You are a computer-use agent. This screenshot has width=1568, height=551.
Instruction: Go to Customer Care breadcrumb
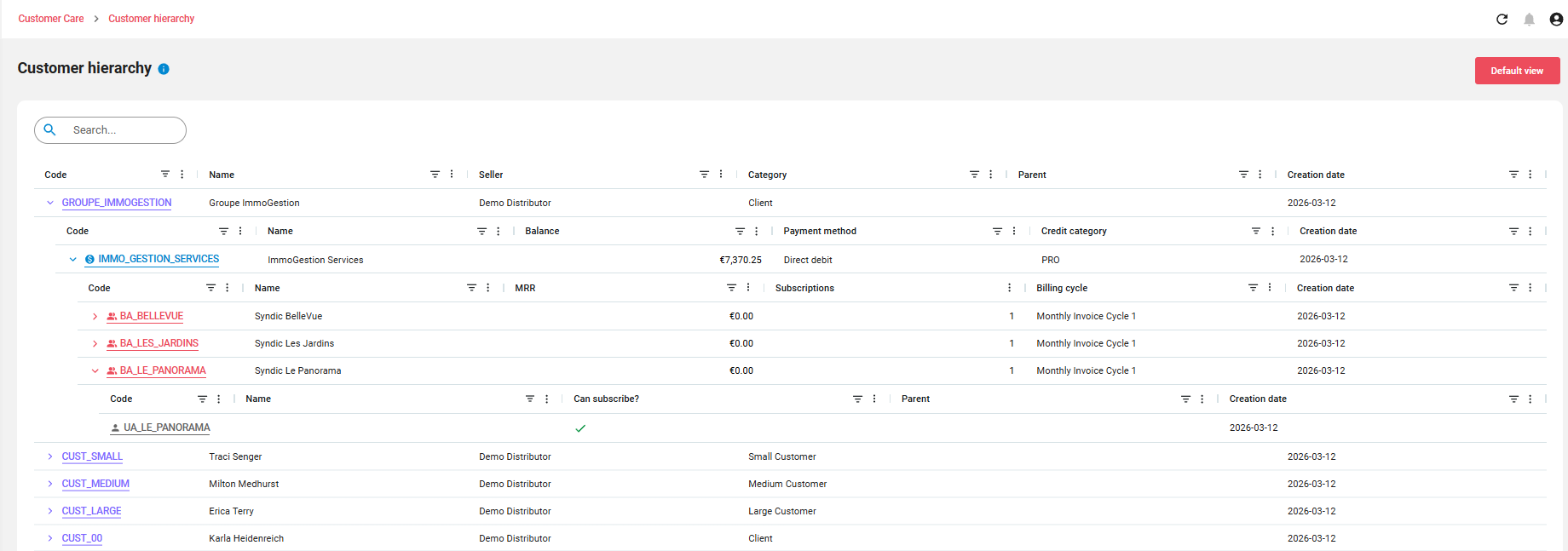pos(51,19)
